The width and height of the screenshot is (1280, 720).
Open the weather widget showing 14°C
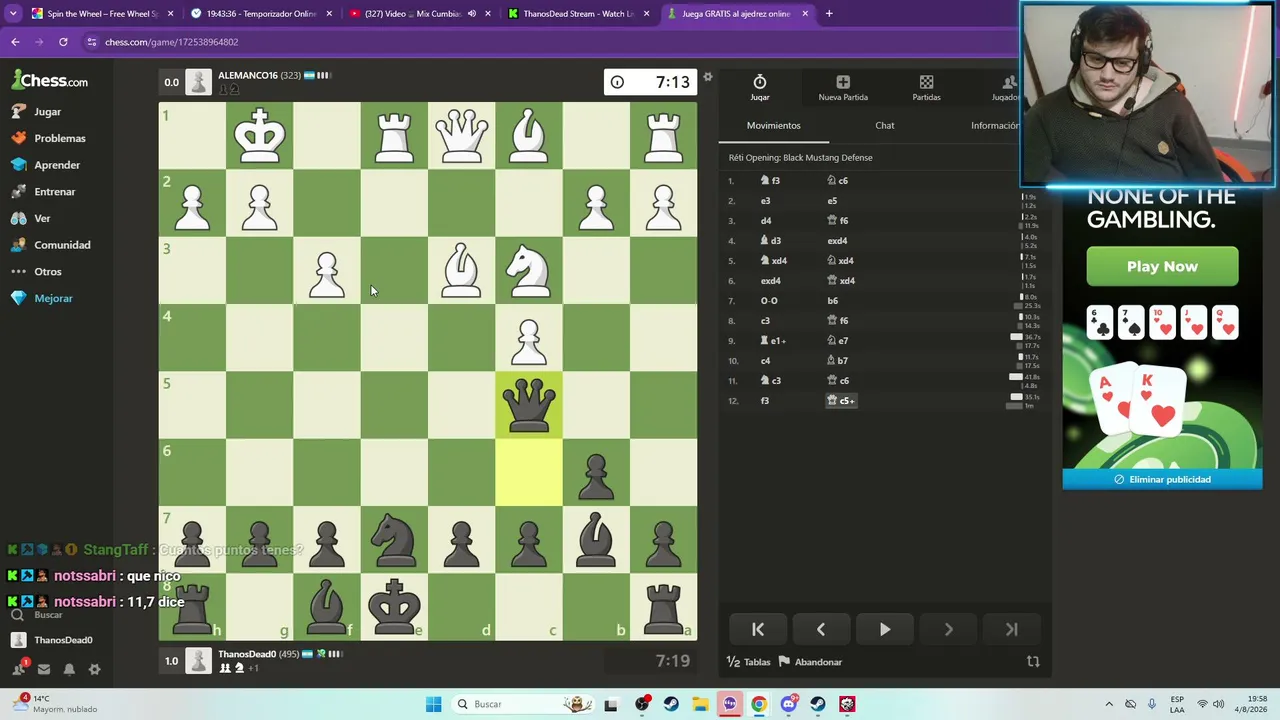click(x=56, y=704)
